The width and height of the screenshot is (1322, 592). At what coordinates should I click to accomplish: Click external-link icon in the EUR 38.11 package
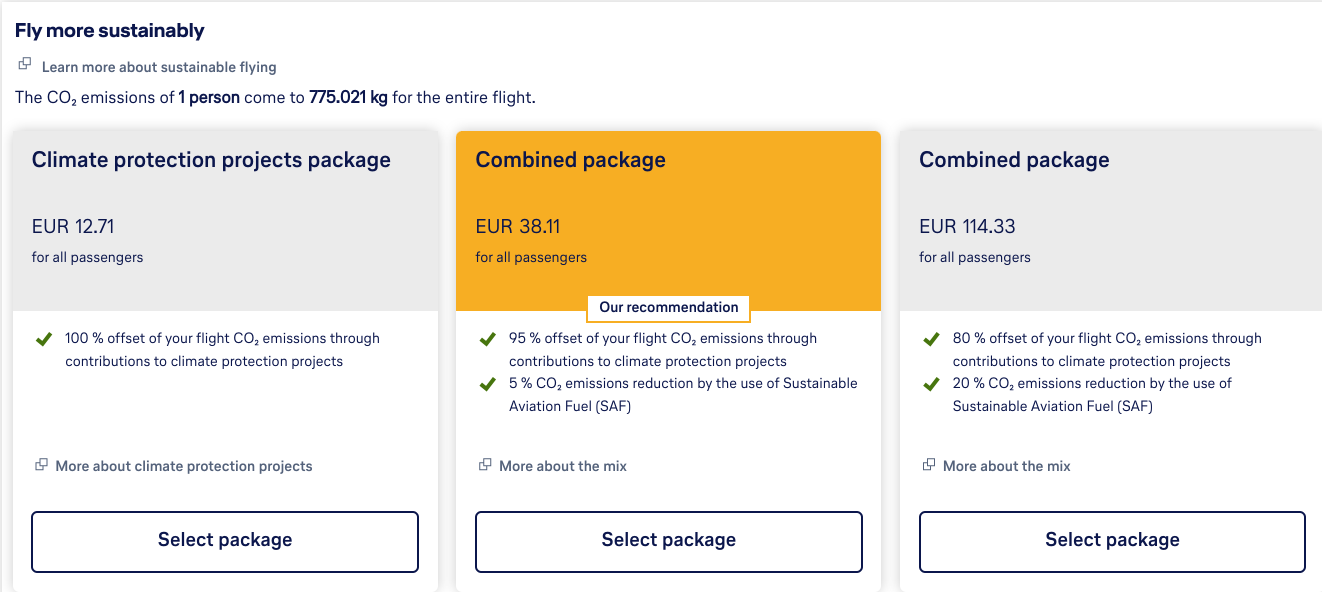tap(485, 465)
